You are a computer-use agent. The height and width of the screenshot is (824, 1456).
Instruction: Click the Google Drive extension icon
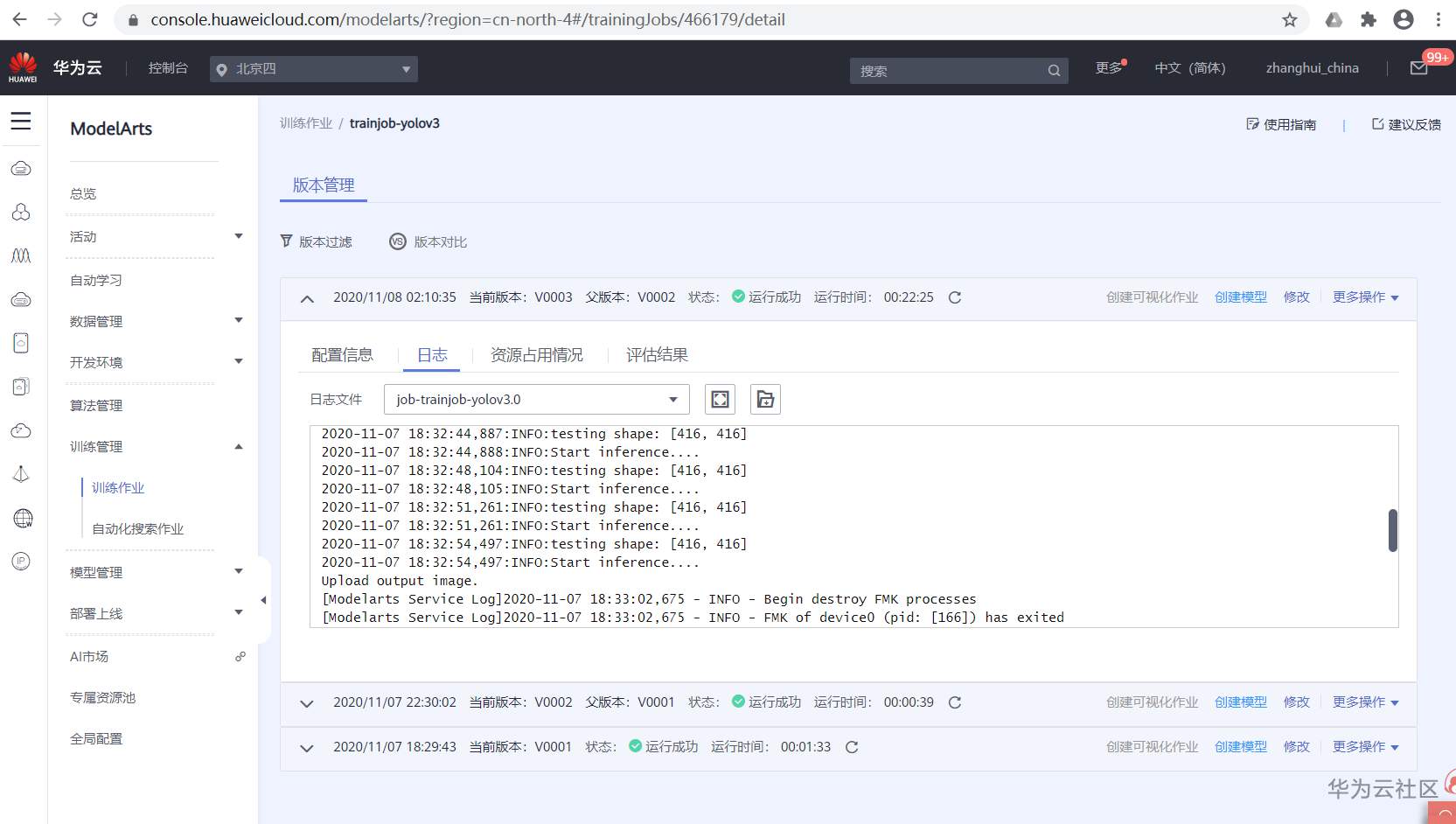[1334, 19]
